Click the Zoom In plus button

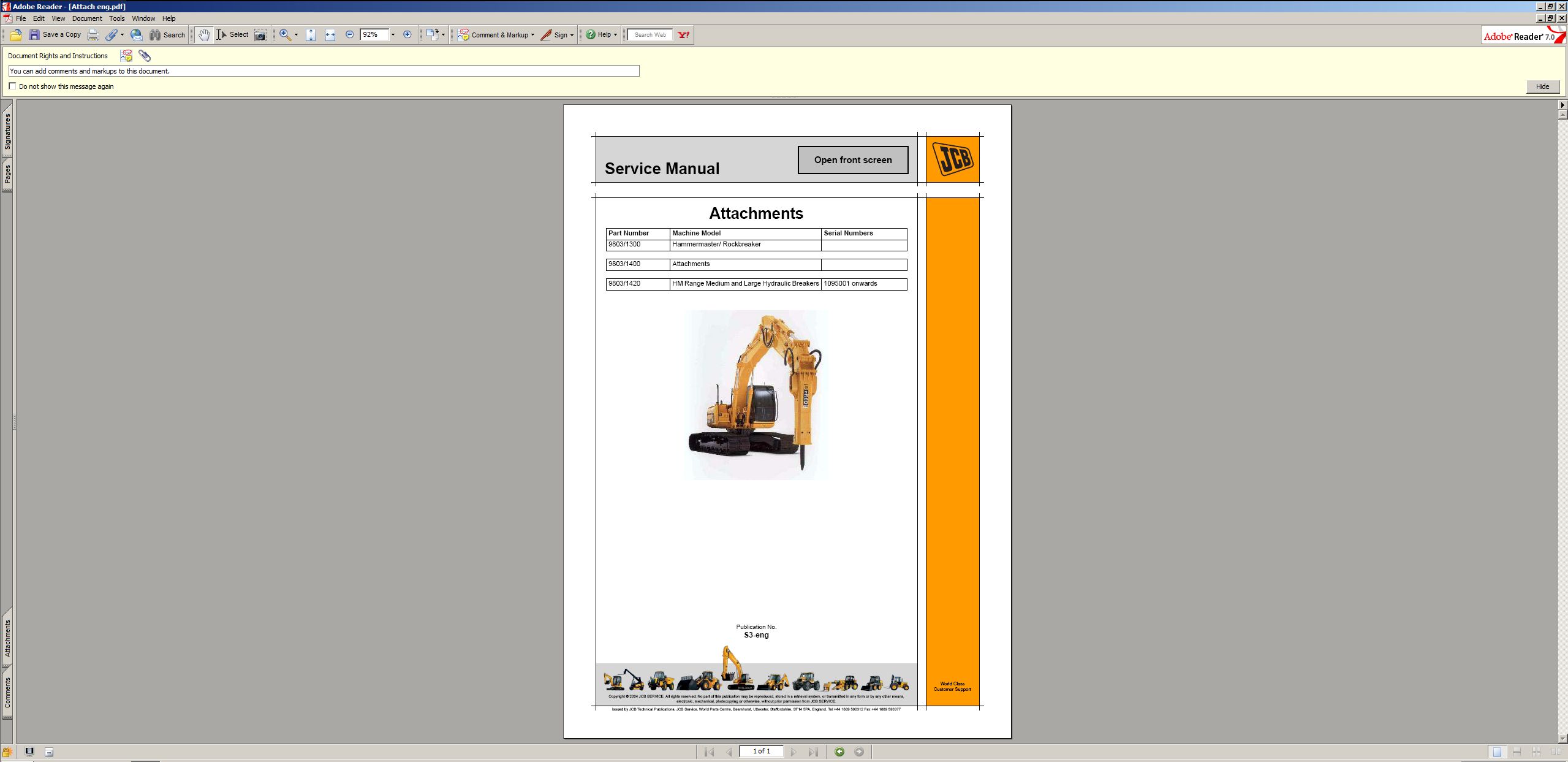point(407,35)
